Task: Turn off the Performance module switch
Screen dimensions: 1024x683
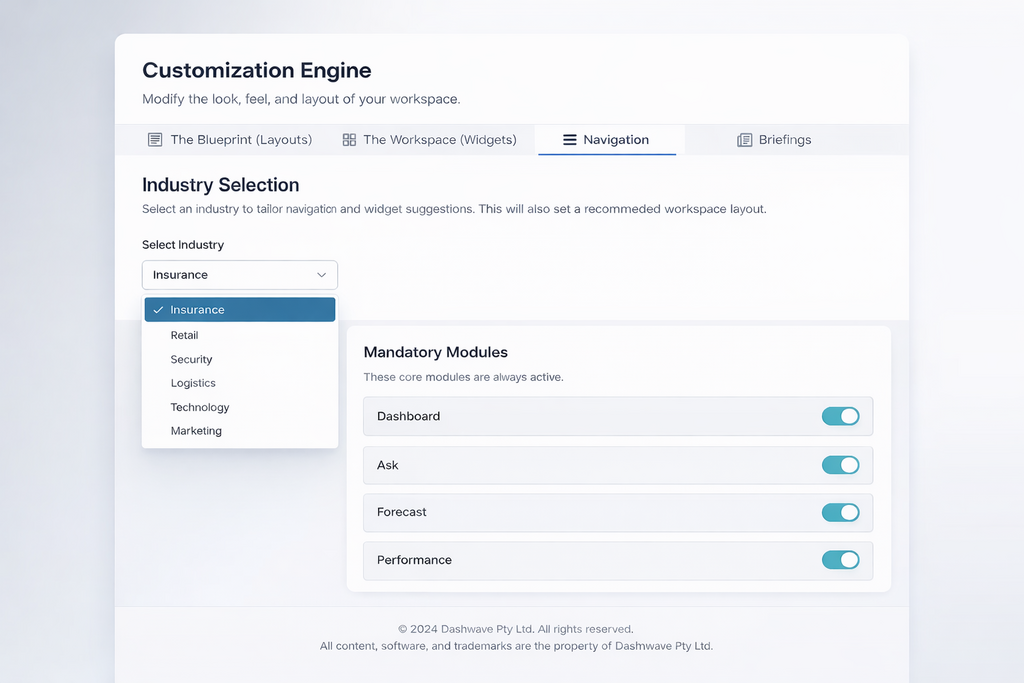Action: tap(840, 560)
